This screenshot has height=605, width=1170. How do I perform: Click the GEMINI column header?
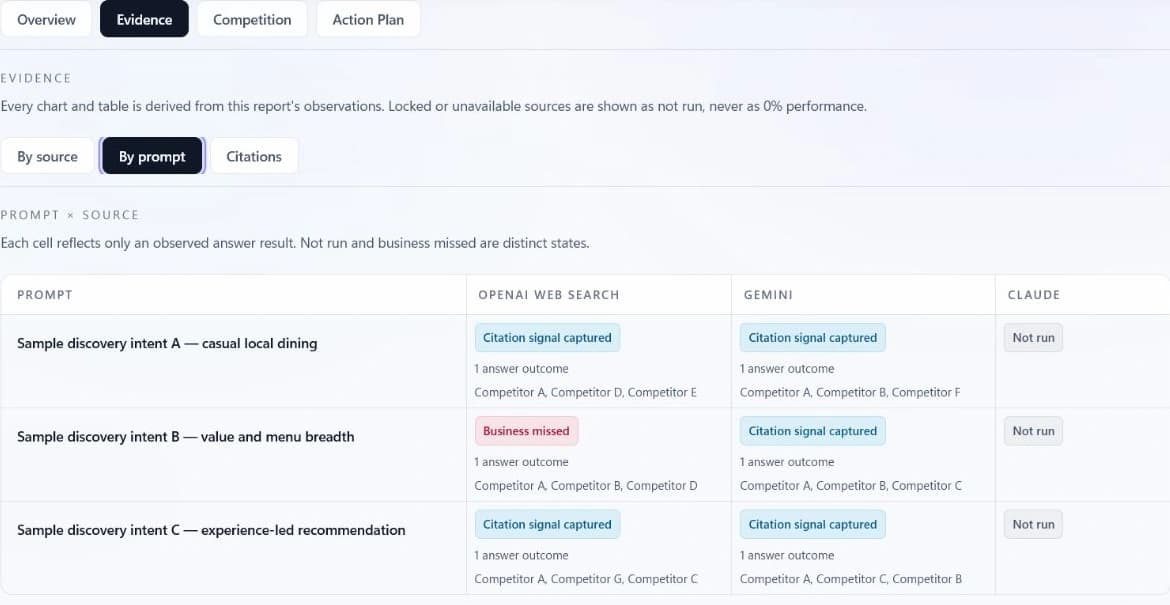[768, 295]
